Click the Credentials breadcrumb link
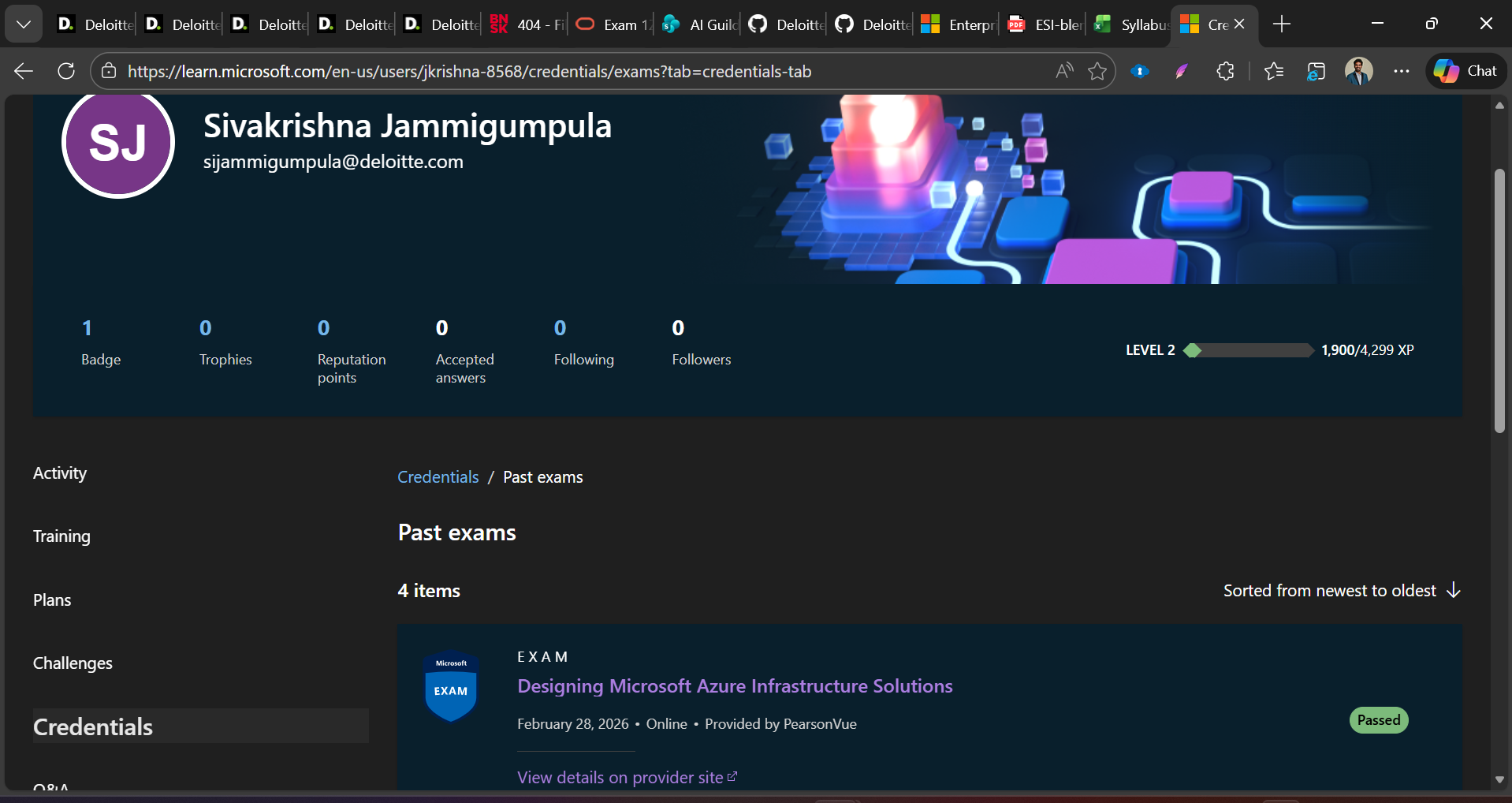Viewport: 1512px width, 803px height. tap(438, 477)
